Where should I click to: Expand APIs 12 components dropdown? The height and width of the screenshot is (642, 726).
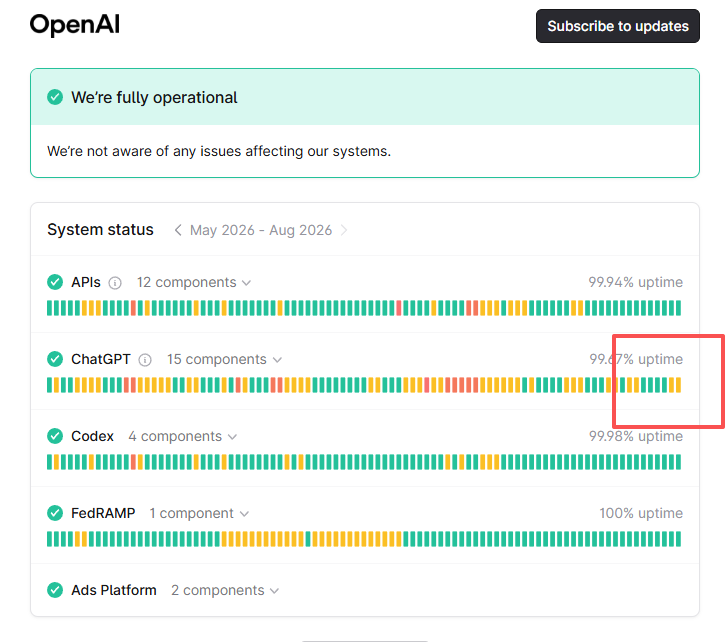[194, 282]
